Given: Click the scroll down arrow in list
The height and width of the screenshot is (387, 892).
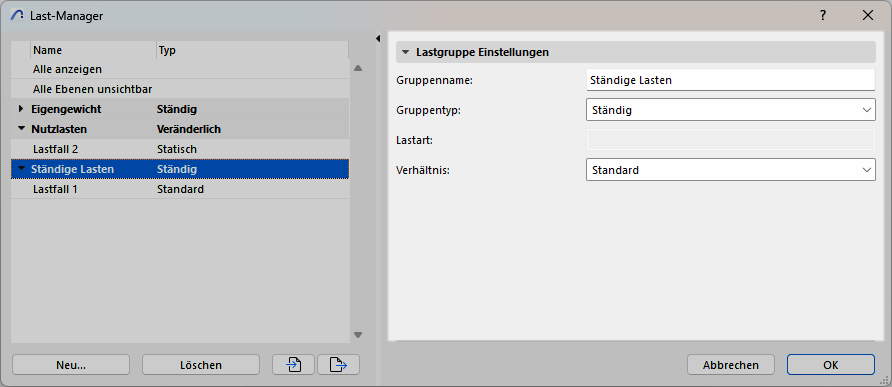Looking at the screenshot, I should click(358, 335).
